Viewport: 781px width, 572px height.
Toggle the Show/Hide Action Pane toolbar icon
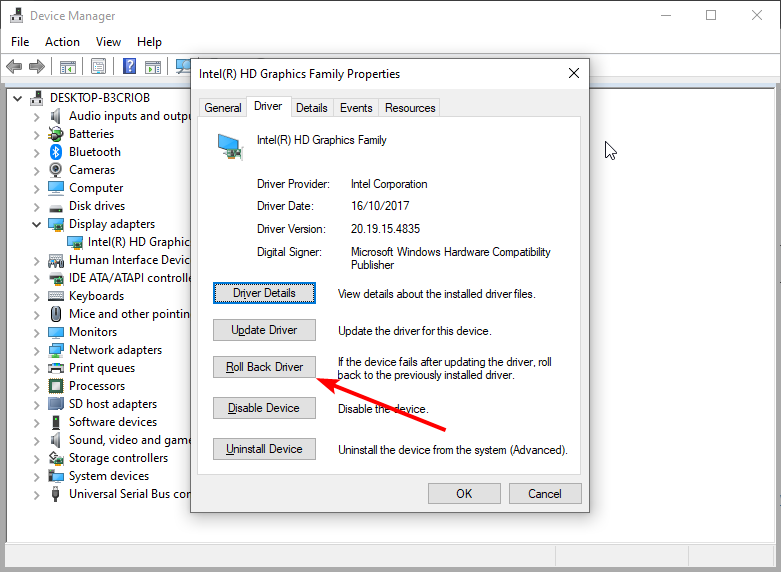coord(152,66)
